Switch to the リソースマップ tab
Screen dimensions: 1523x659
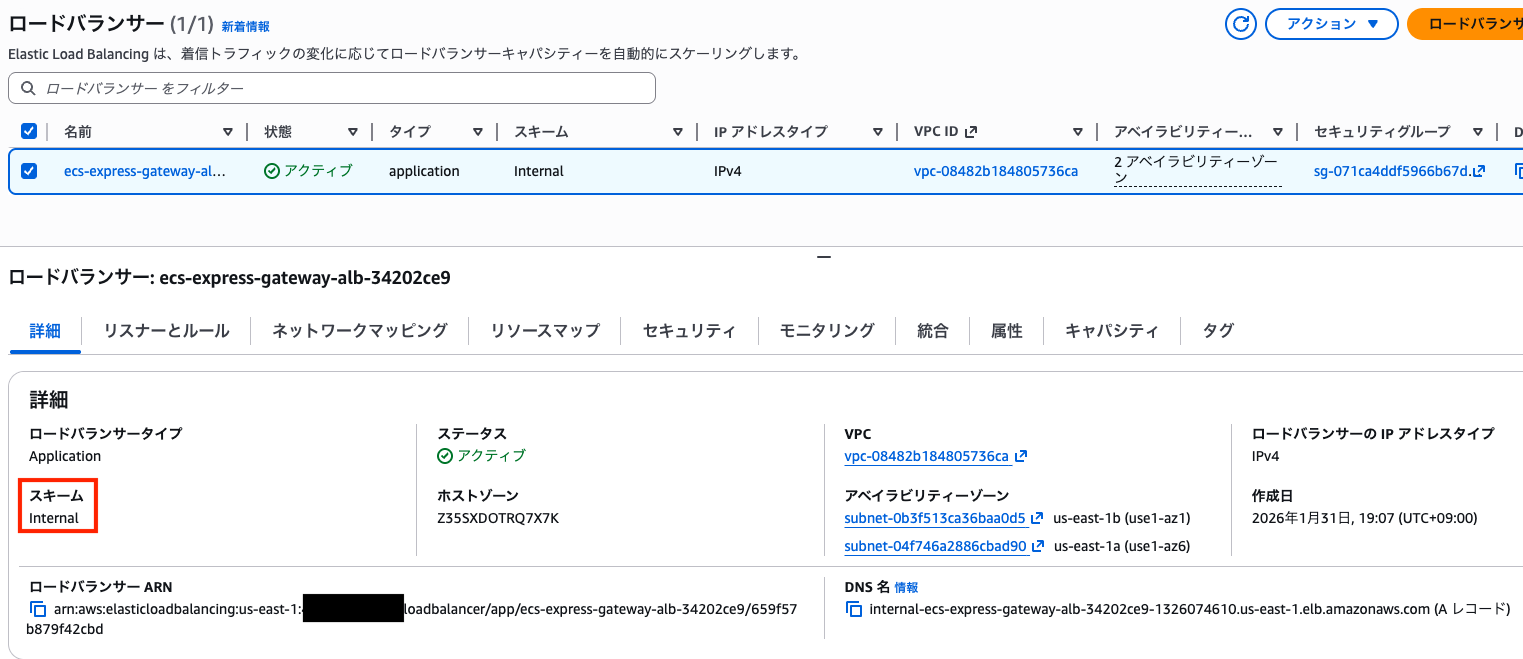(x=545, y=330)
